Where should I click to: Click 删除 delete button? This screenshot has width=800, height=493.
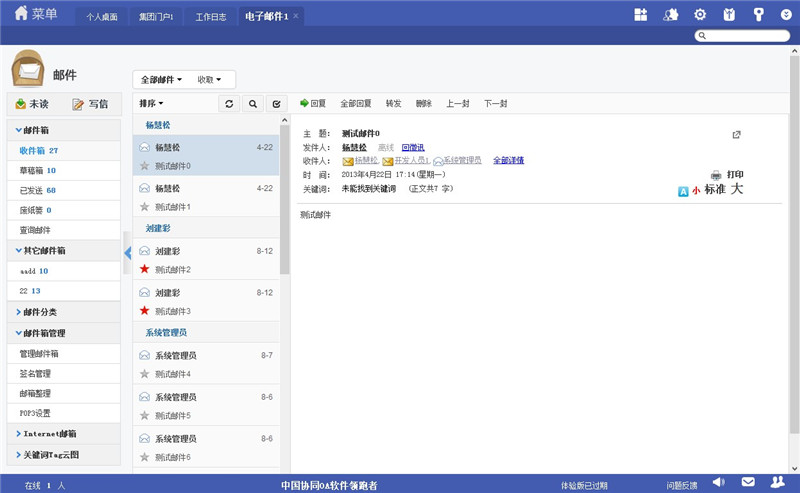point(423,104)
